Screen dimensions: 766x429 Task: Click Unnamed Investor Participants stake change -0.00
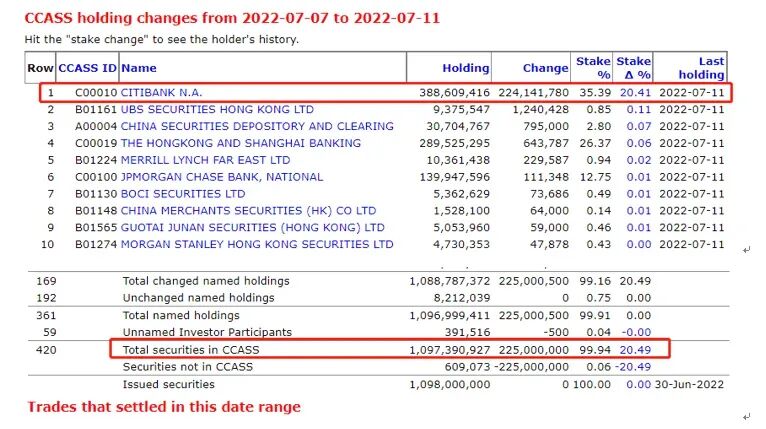(x=636, y=332)
